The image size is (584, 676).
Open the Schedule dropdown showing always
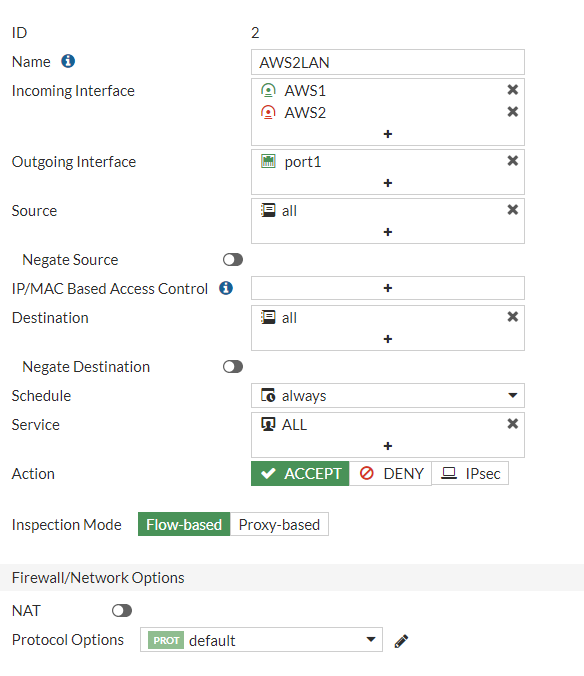pyautogui.click(x=387, y=395)
